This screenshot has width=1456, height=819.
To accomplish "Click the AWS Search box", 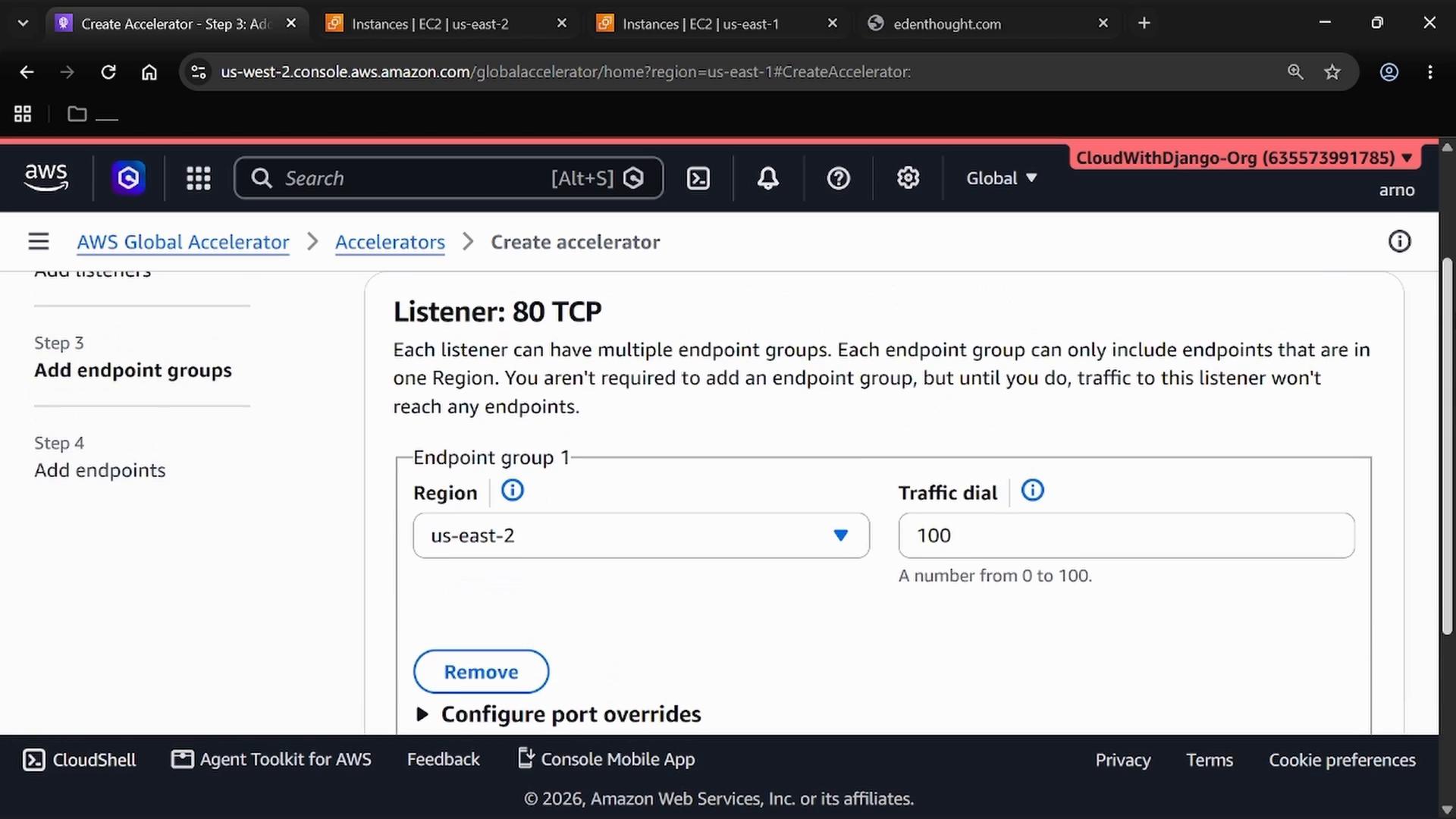I will pos(449,178).
